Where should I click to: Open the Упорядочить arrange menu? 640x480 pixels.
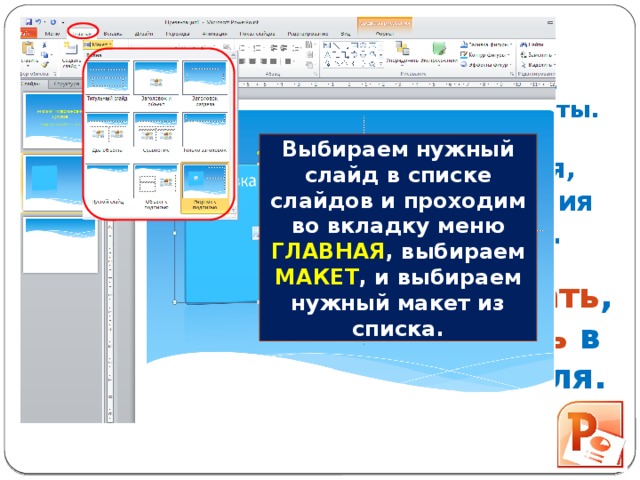pyautogui.click(x=402, y=52)
